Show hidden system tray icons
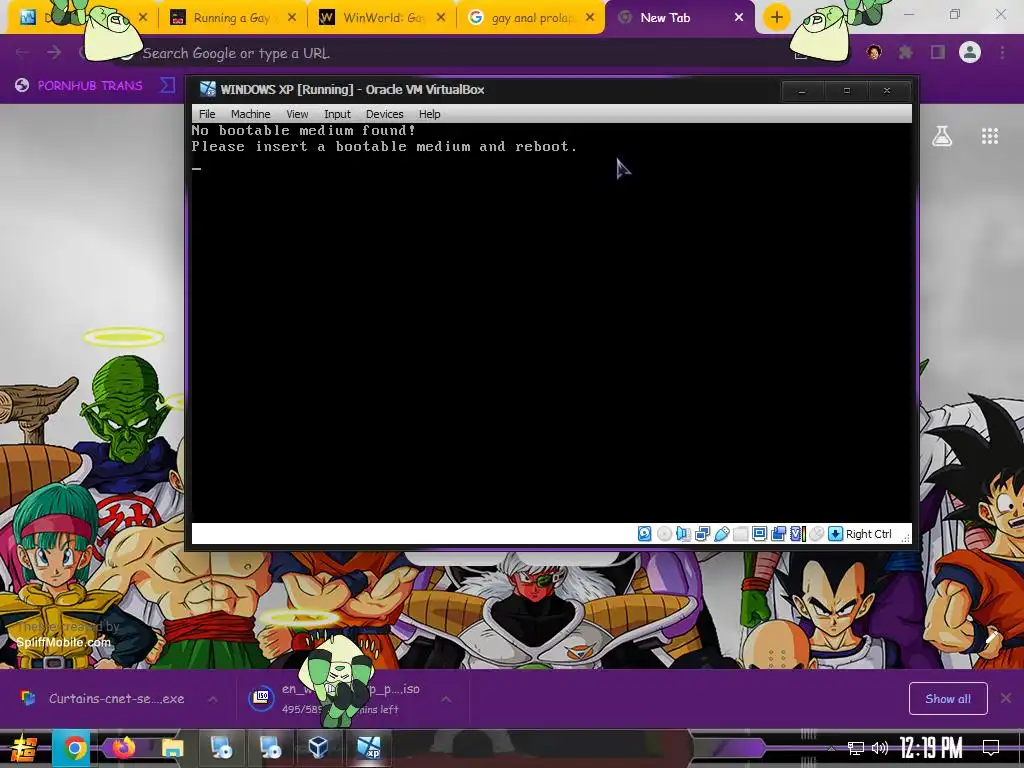This screenshot has width=1024, height=768. 831,748
